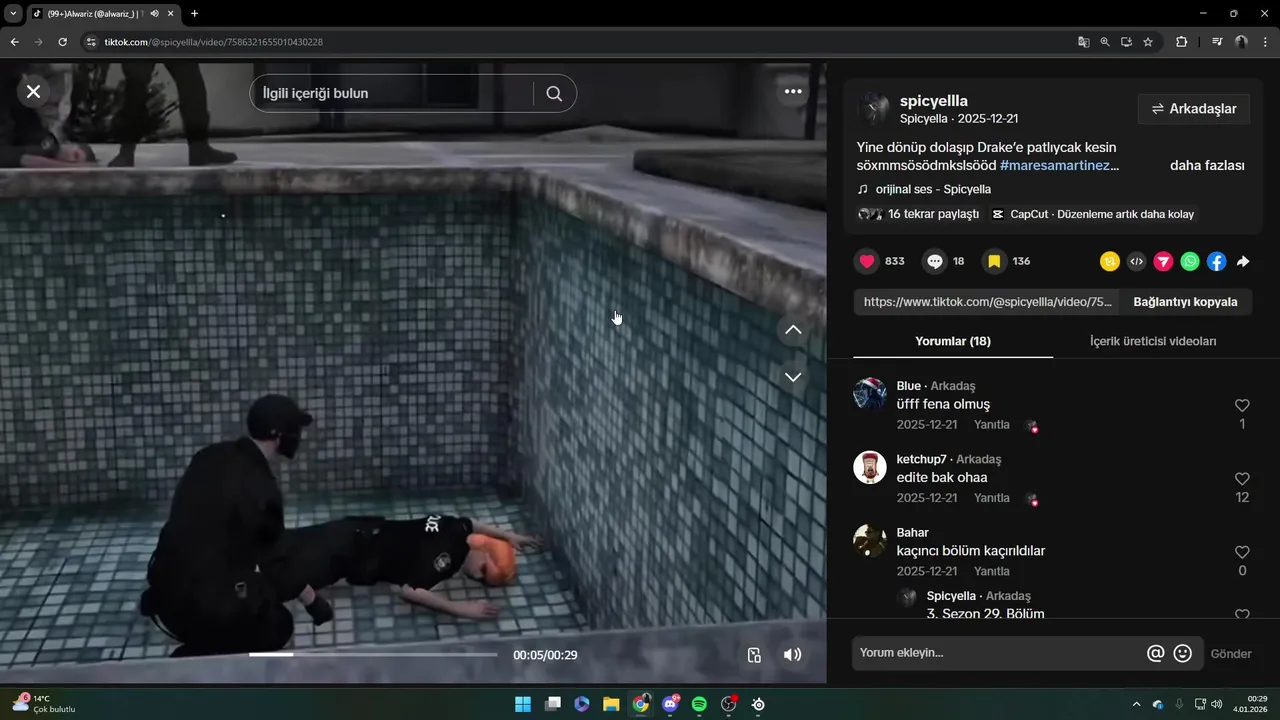The width and height of the screenshot is (1280, 720).
Task: Reply to Blue's comment via Yanıtla
Action: click(x=992, y=425)
